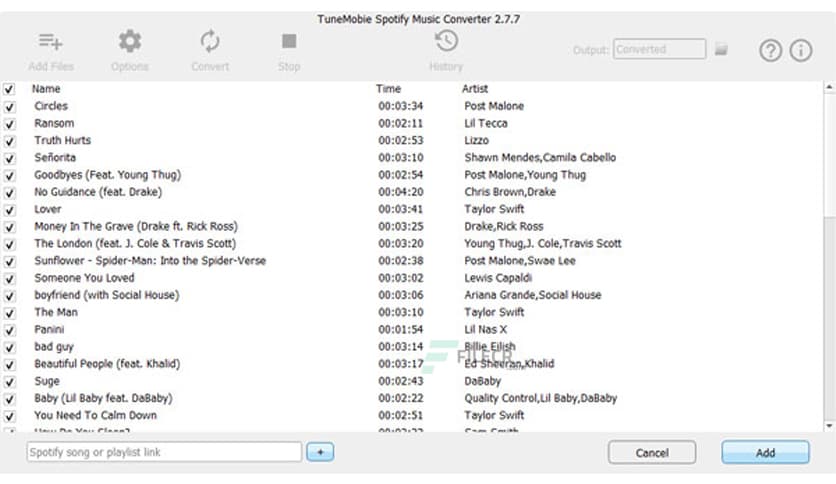The width and height of the screenshot is (836, 484).
Task: Uncheck the Money In The Grave checkbox
Action: (x=9, y=227)
